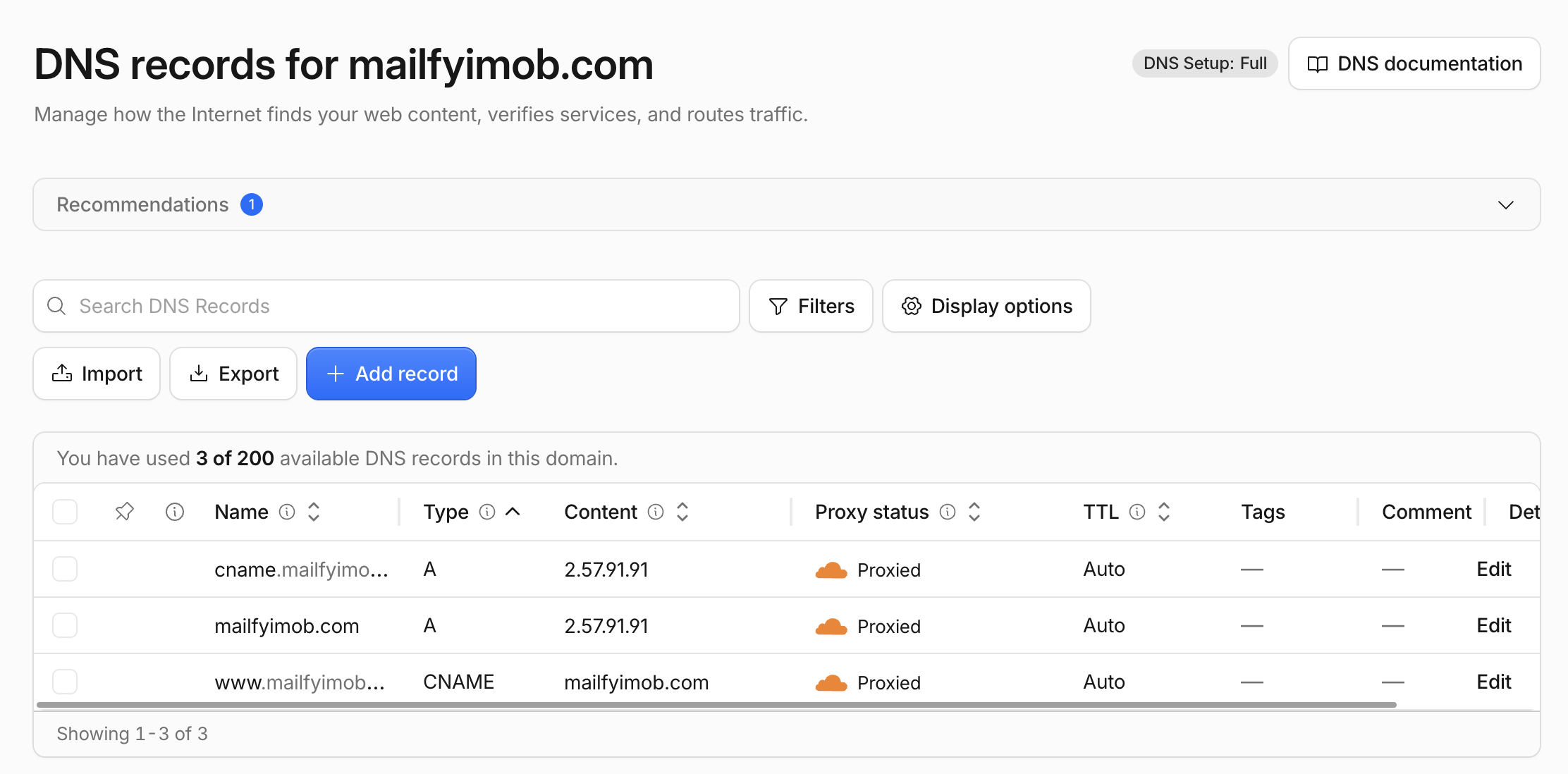Show info tooltip for Proxy status column
This screenshot has height=774, width=1568.
pos(948,512)
